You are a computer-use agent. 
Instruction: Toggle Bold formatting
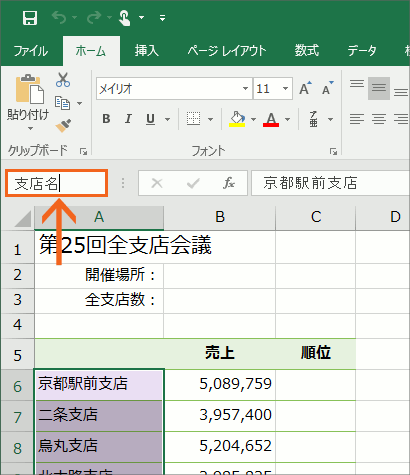106,119
